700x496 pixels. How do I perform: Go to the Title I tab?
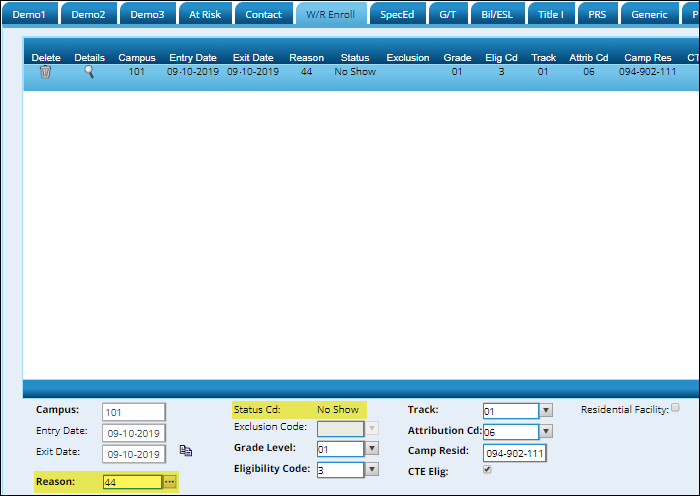(551, 14)
